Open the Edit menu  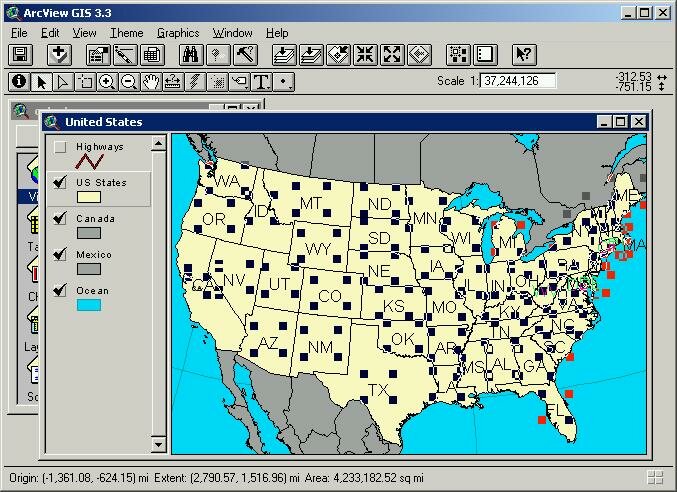tap(50, 33)
